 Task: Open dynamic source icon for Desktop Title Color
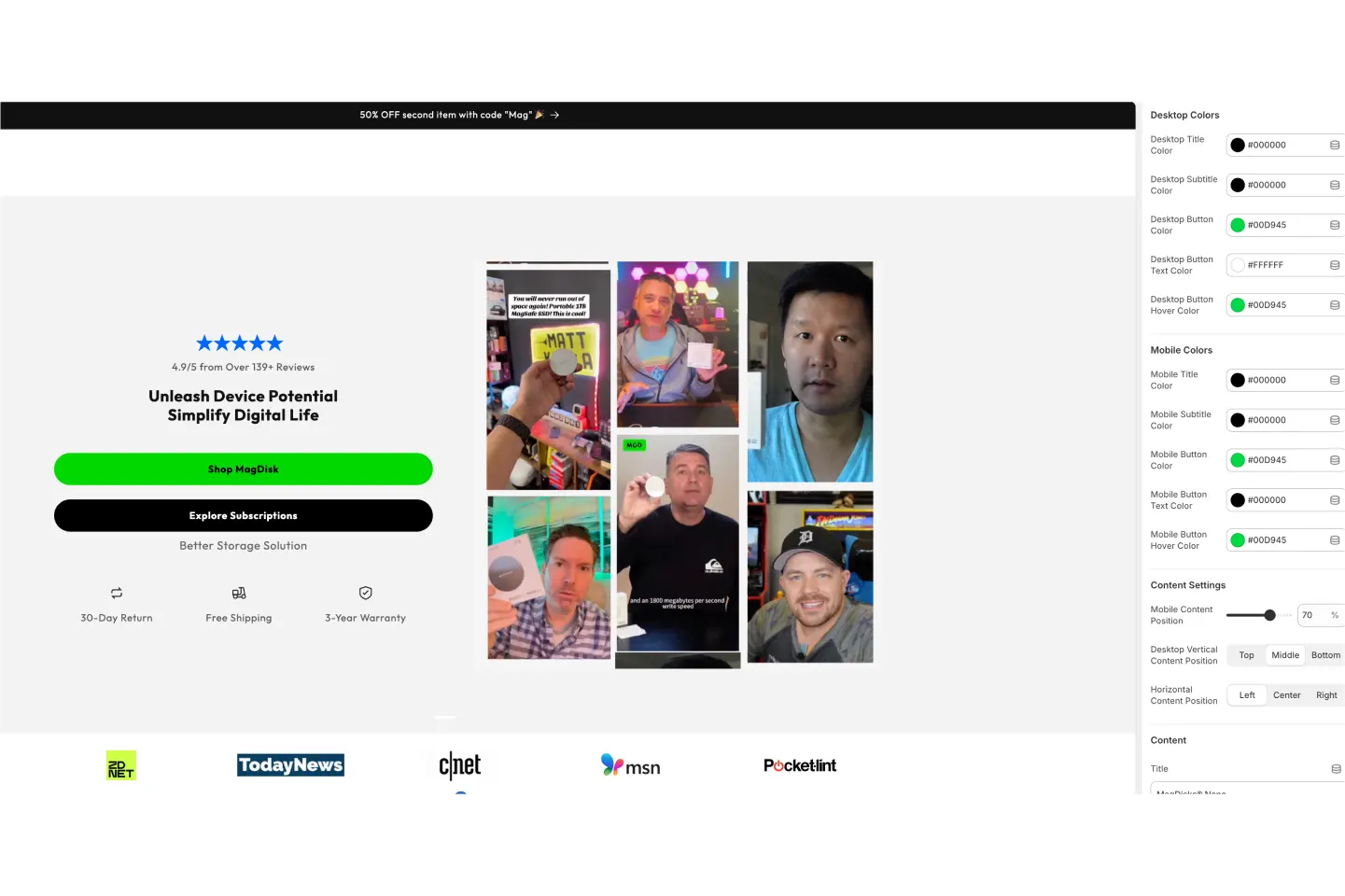click(1335, 145)
